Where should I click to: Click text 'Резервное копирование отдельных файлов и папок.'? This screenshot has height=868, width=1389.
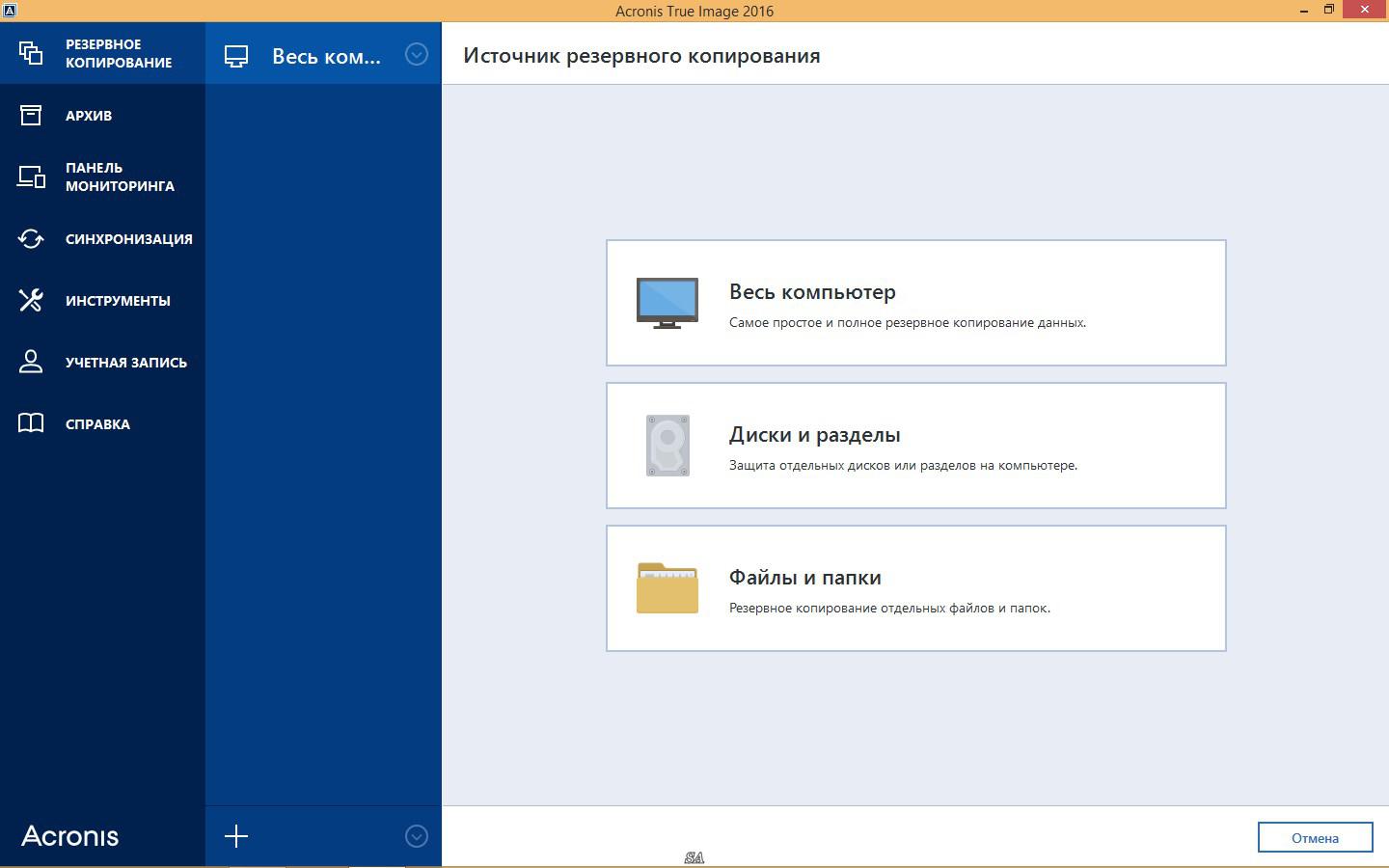tap(889, 608)
